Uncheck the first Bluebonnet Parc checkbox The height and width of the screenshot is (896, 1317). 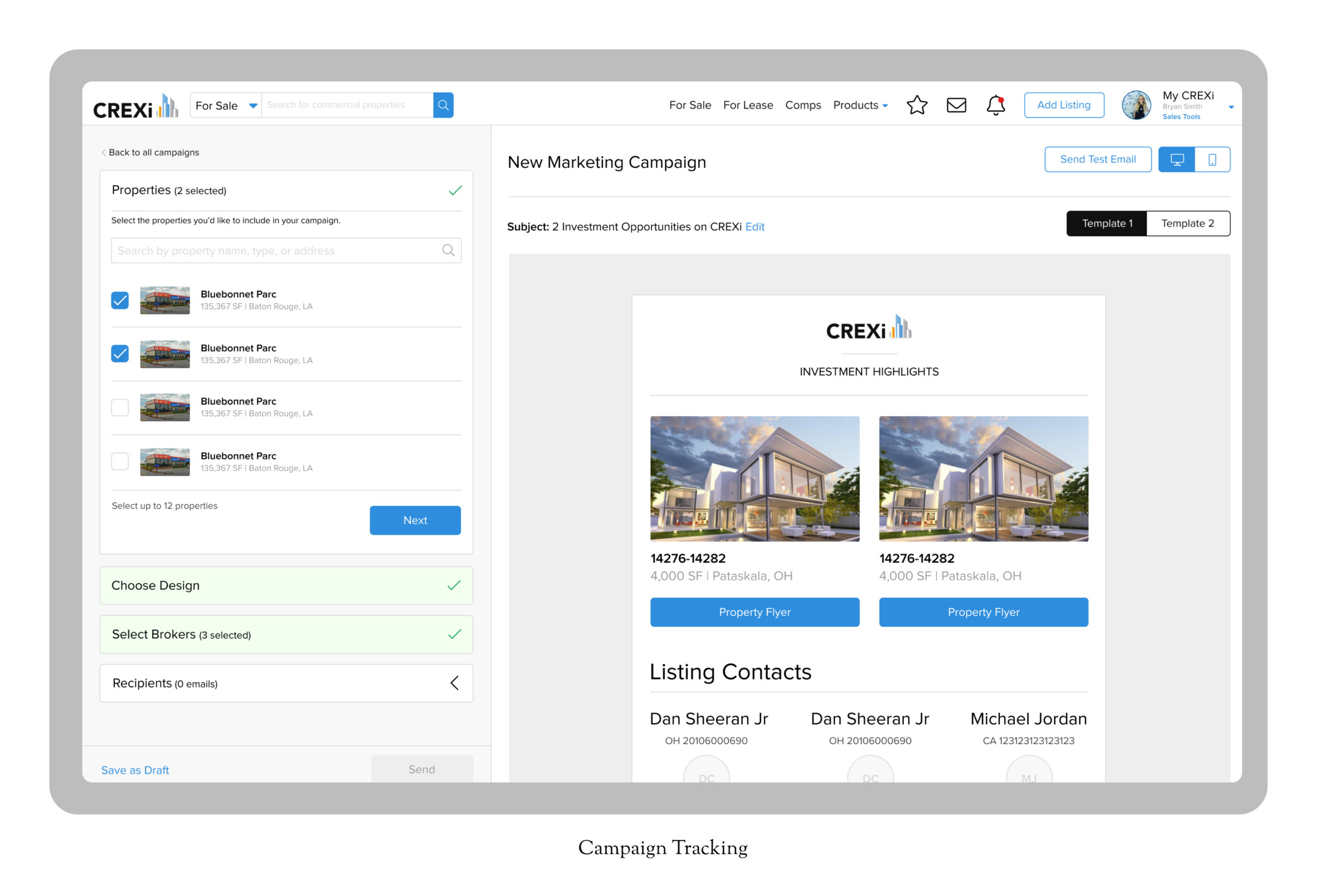[x=120, y=300]
